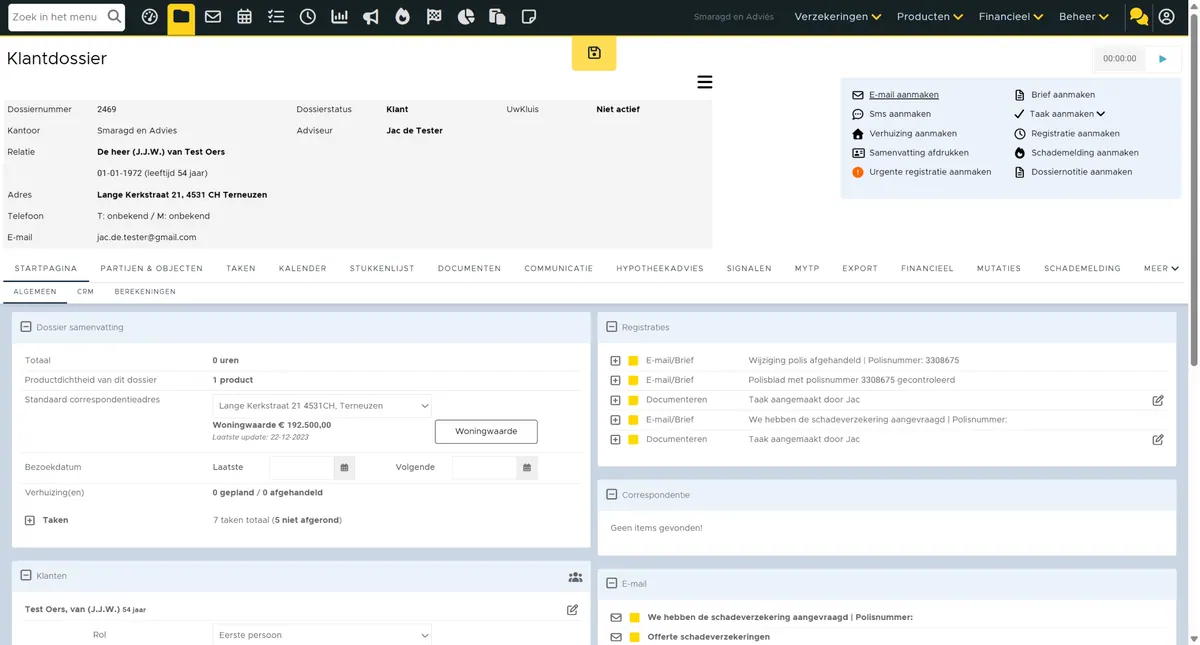Go to the Hypotheekadvies tab
Screen dimensions: 1200x645
tap(660, 268)
